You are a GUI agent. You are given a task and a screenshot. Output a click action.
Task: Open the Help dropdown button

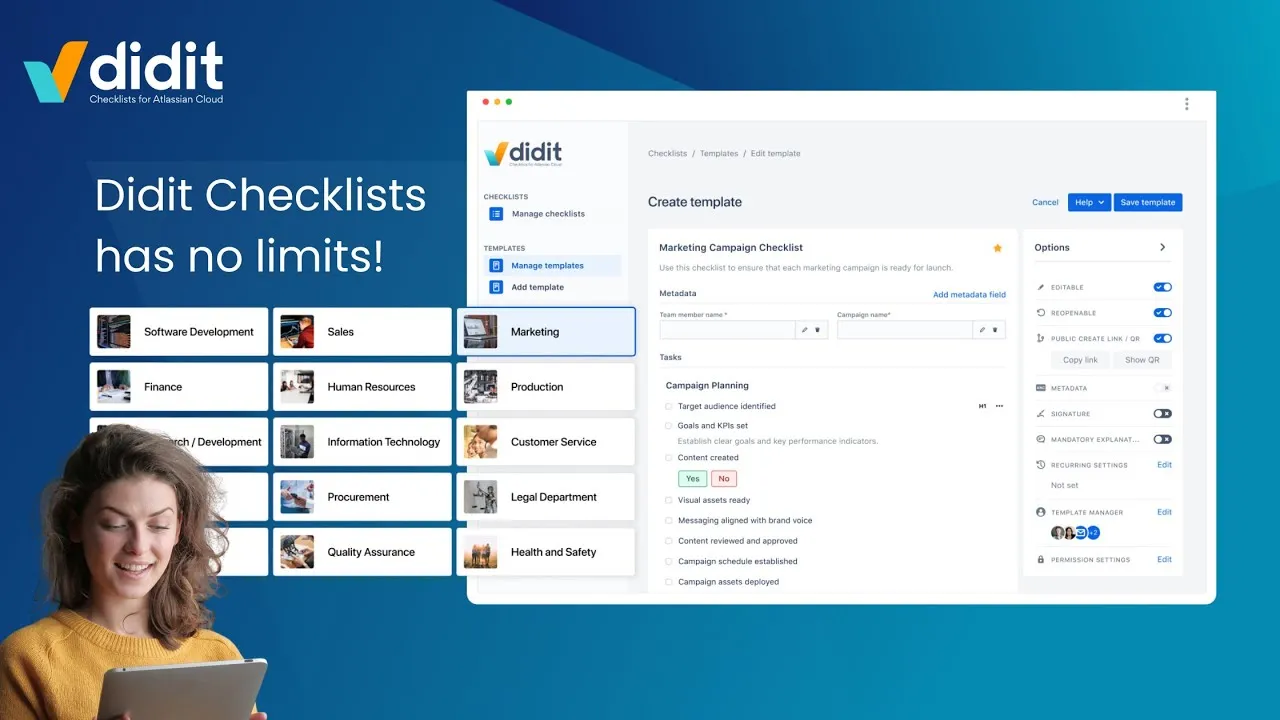tap(1089, 202)
